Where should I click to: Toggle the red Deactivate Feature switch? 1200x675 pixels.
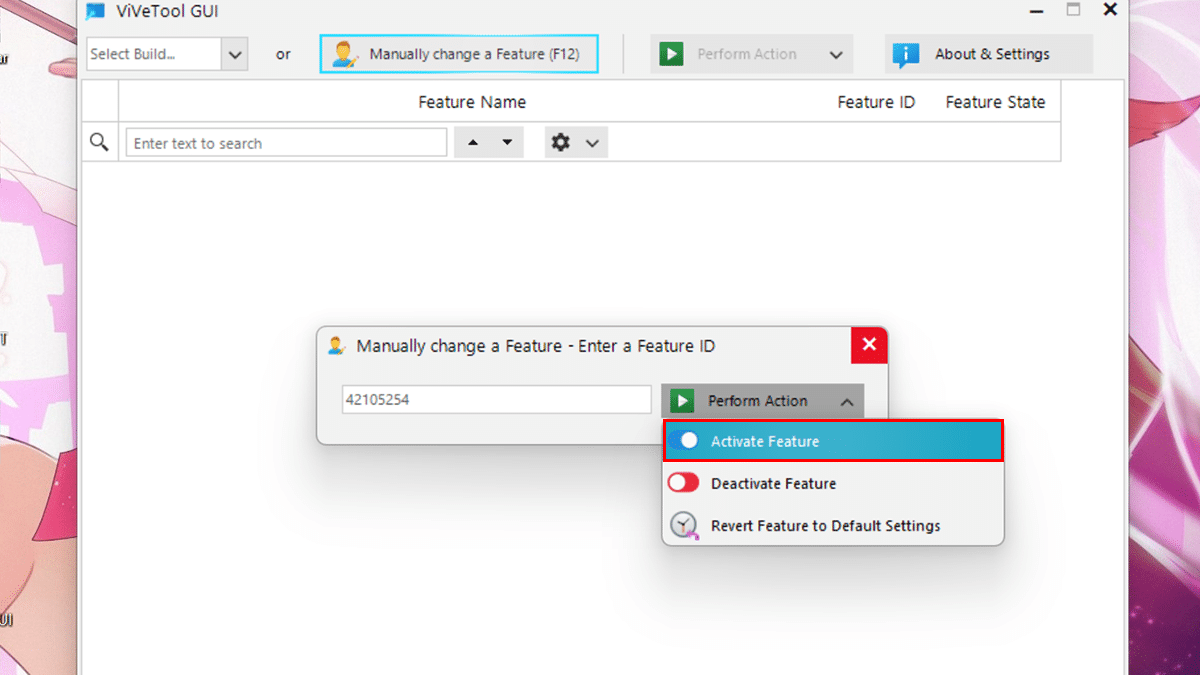[684, 483]
